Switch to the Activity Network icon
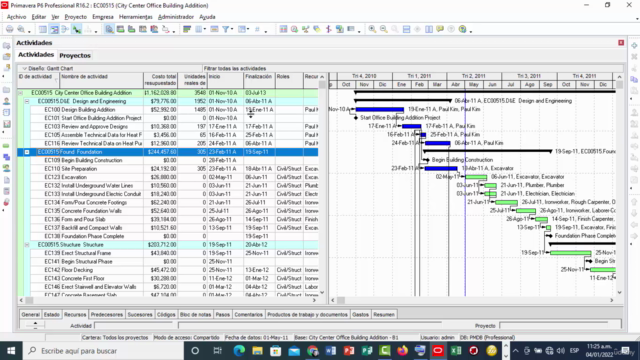Screen dimensions: 640x360 65,29
